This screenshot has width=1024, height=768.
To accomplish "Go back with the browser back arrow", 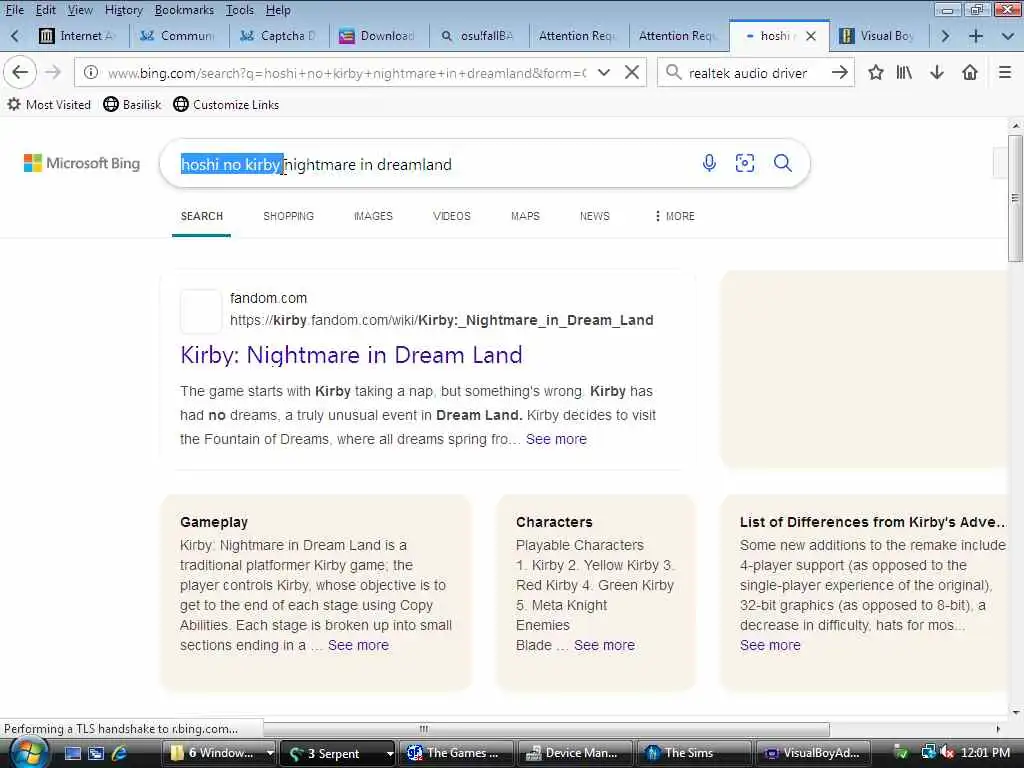I will [20, 72].
